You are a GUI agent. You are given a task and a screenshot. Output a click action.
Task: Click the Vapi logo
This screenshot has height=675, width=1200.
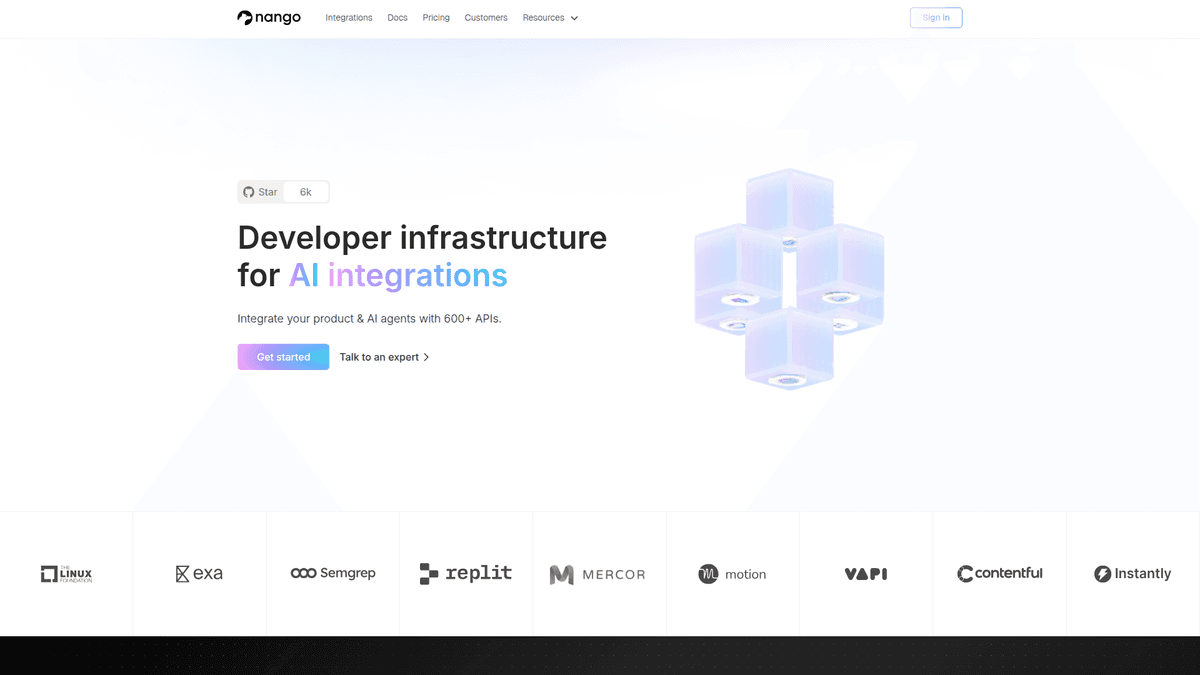[866, 574]
